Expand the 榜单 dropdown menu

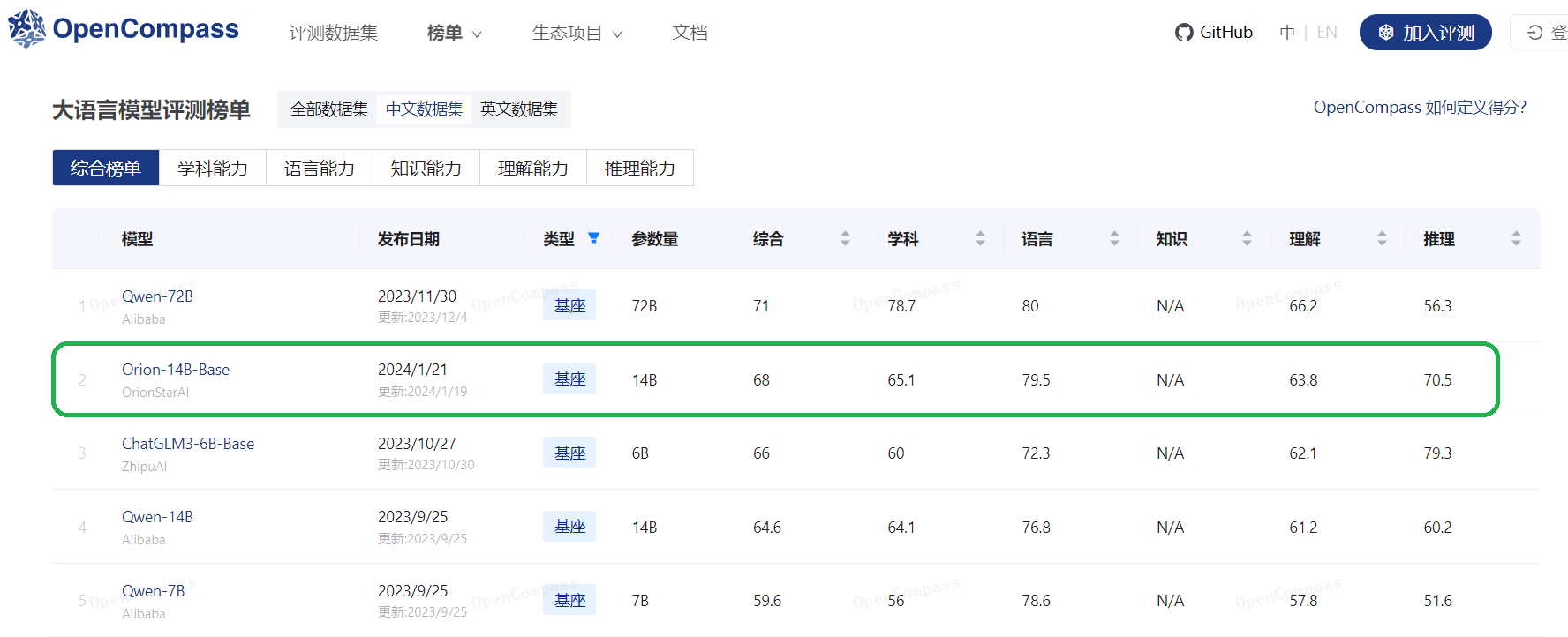pyautogui.click(x=454, y=34)
